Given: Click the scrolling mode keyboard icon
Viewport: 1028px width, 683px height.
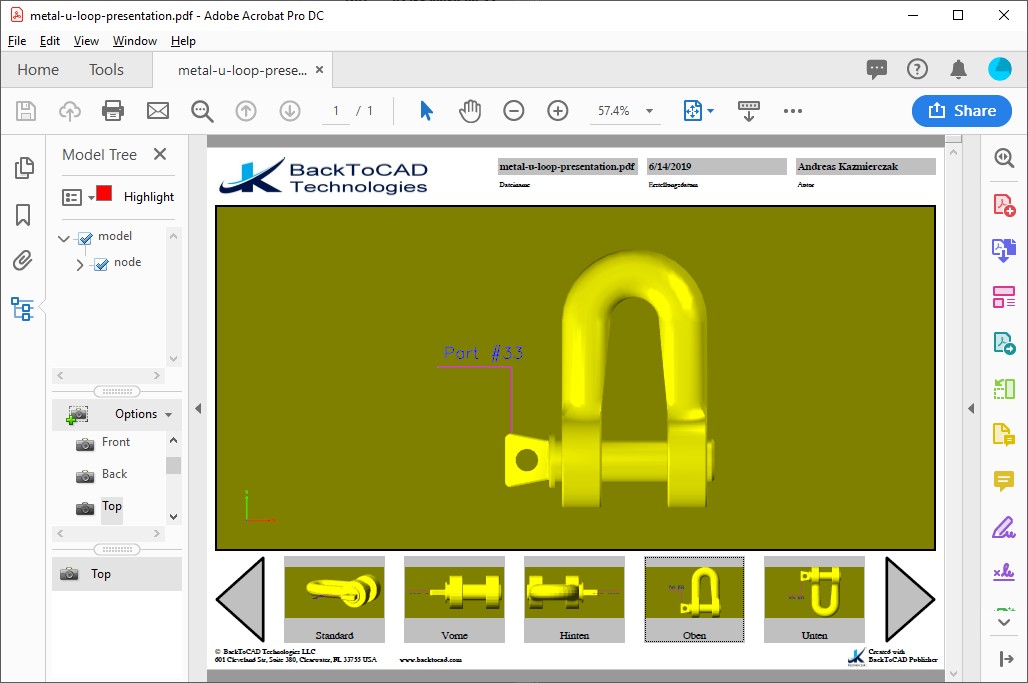Looking at the screenshot, I should point(749,111).
